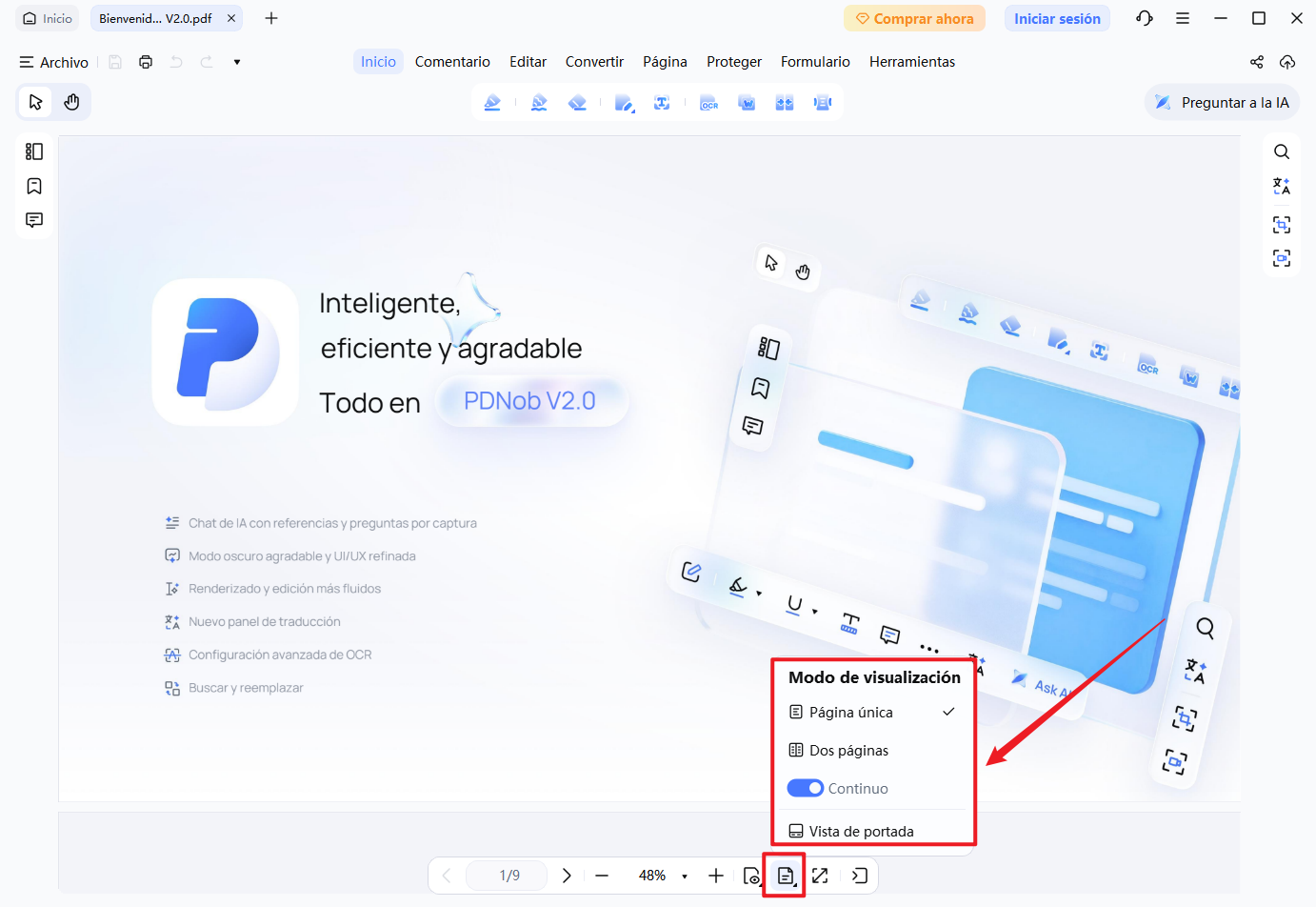Screen dimensions: 1316x907
Task: Switch to the Proteger tab
Action: click(x=734, y=62)
